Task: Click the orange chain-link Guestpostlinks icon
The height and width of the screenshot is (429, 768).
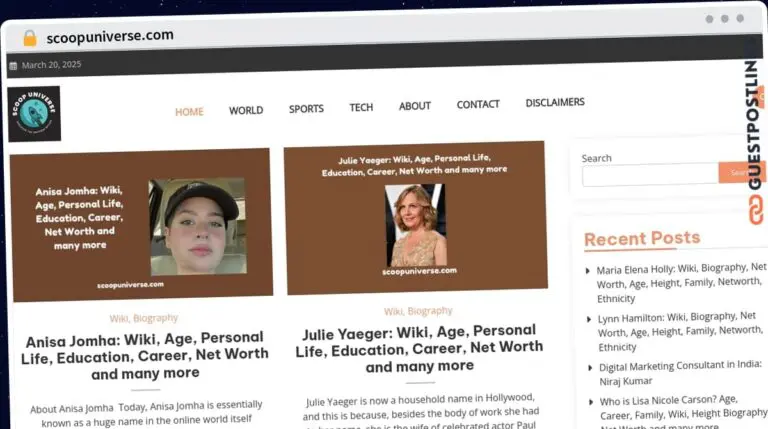Action: [x=756, y=210]
